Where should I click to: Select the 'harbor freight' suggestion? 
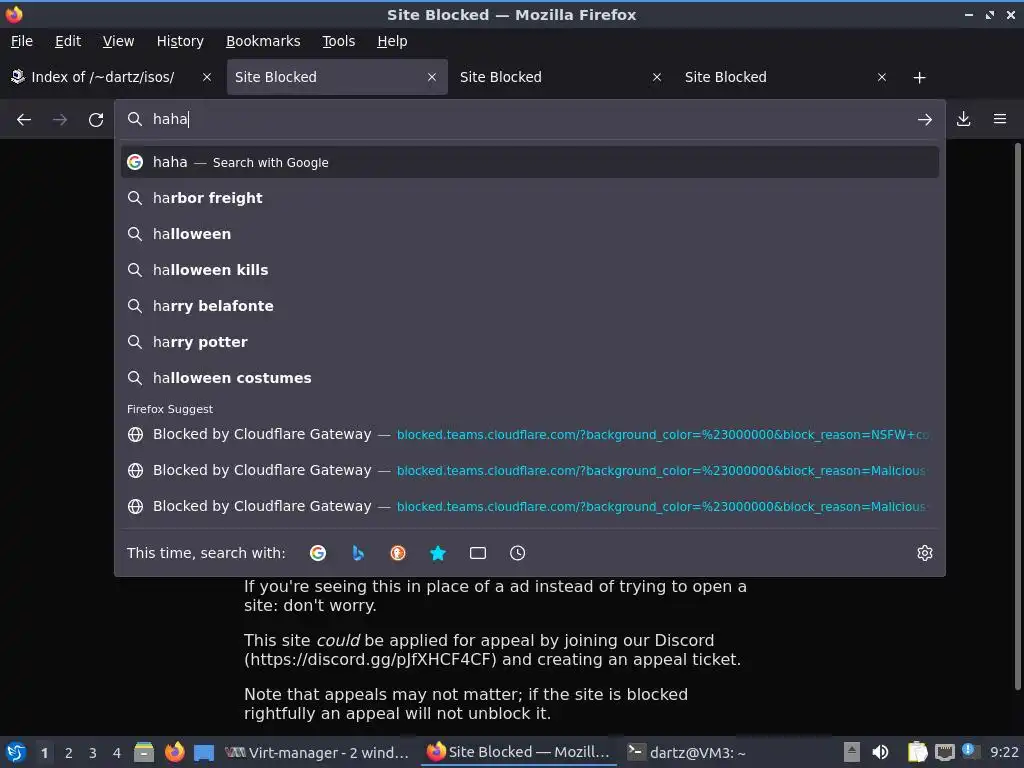[530, 198]
